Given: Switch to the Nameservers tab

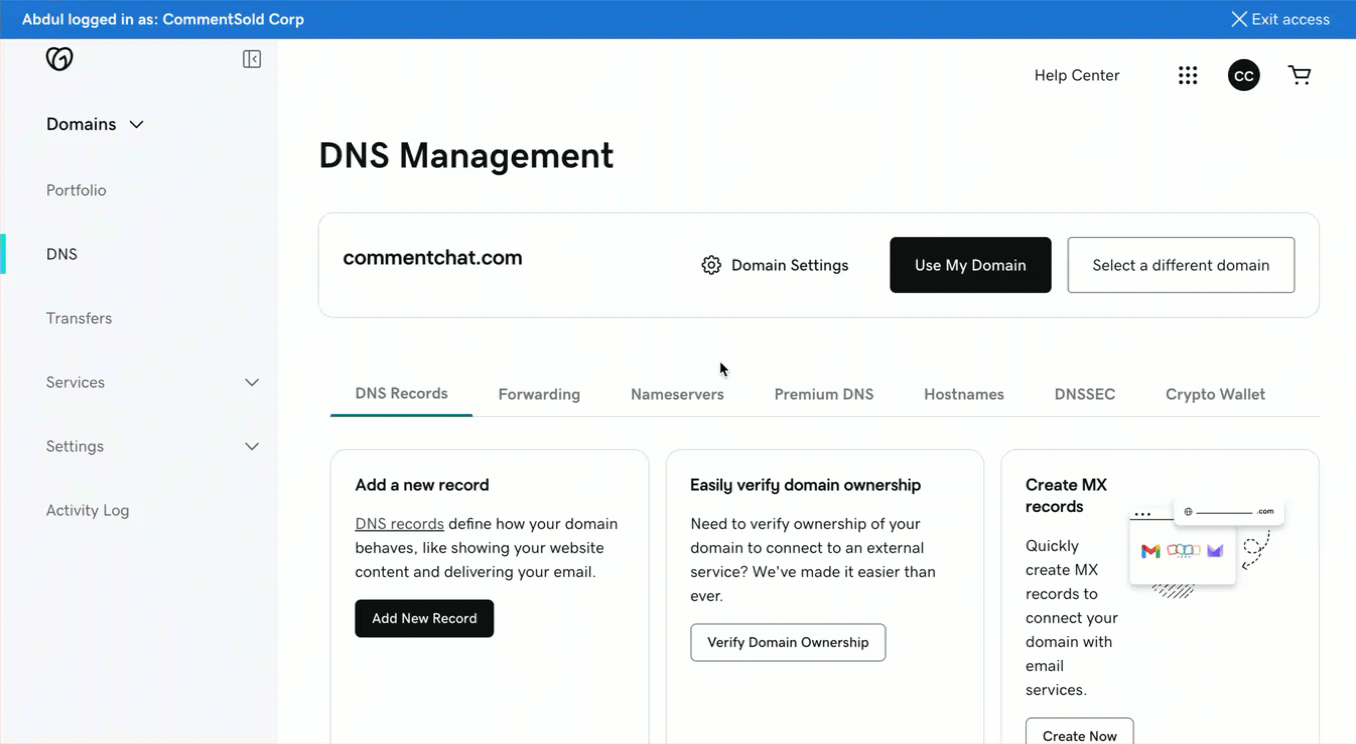Looking at the screenshot, I should (677, 394).
